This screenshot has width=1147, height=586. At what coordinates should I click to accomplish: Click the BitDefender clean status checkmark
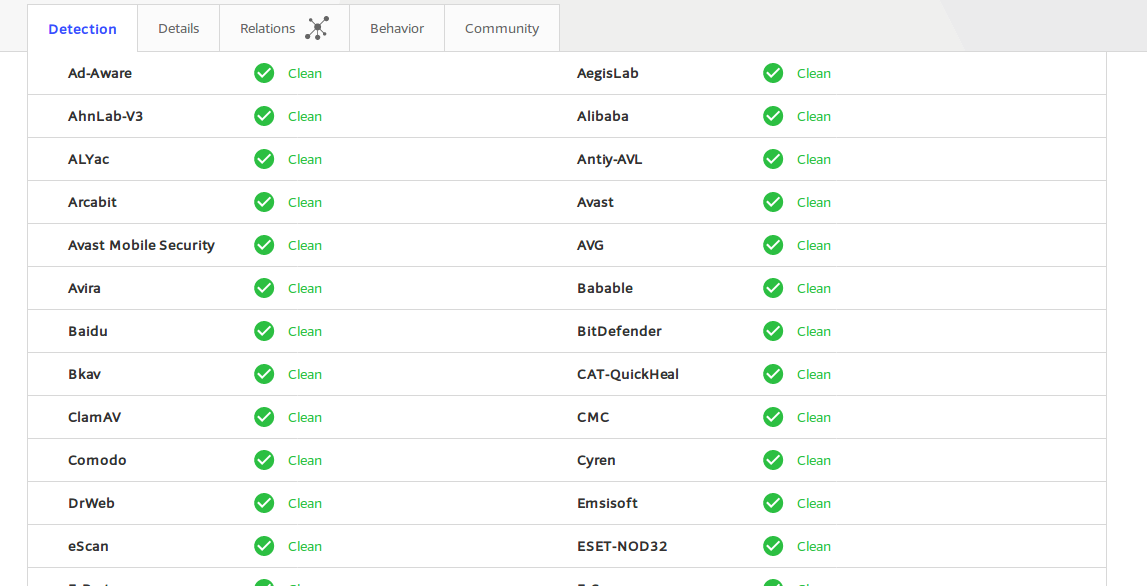tap(773, 331)
